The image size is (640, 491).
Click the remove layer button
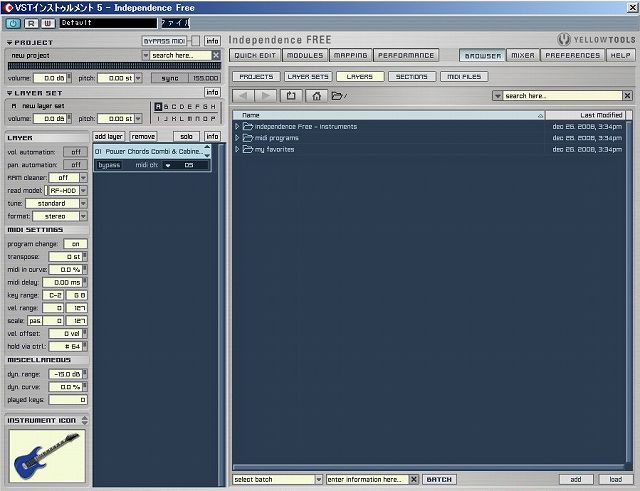[x=143, y=136]
